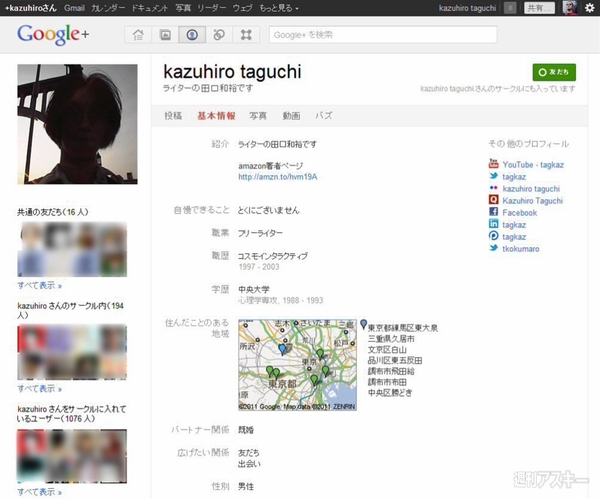Click the large profile photo

coord(77,124)
